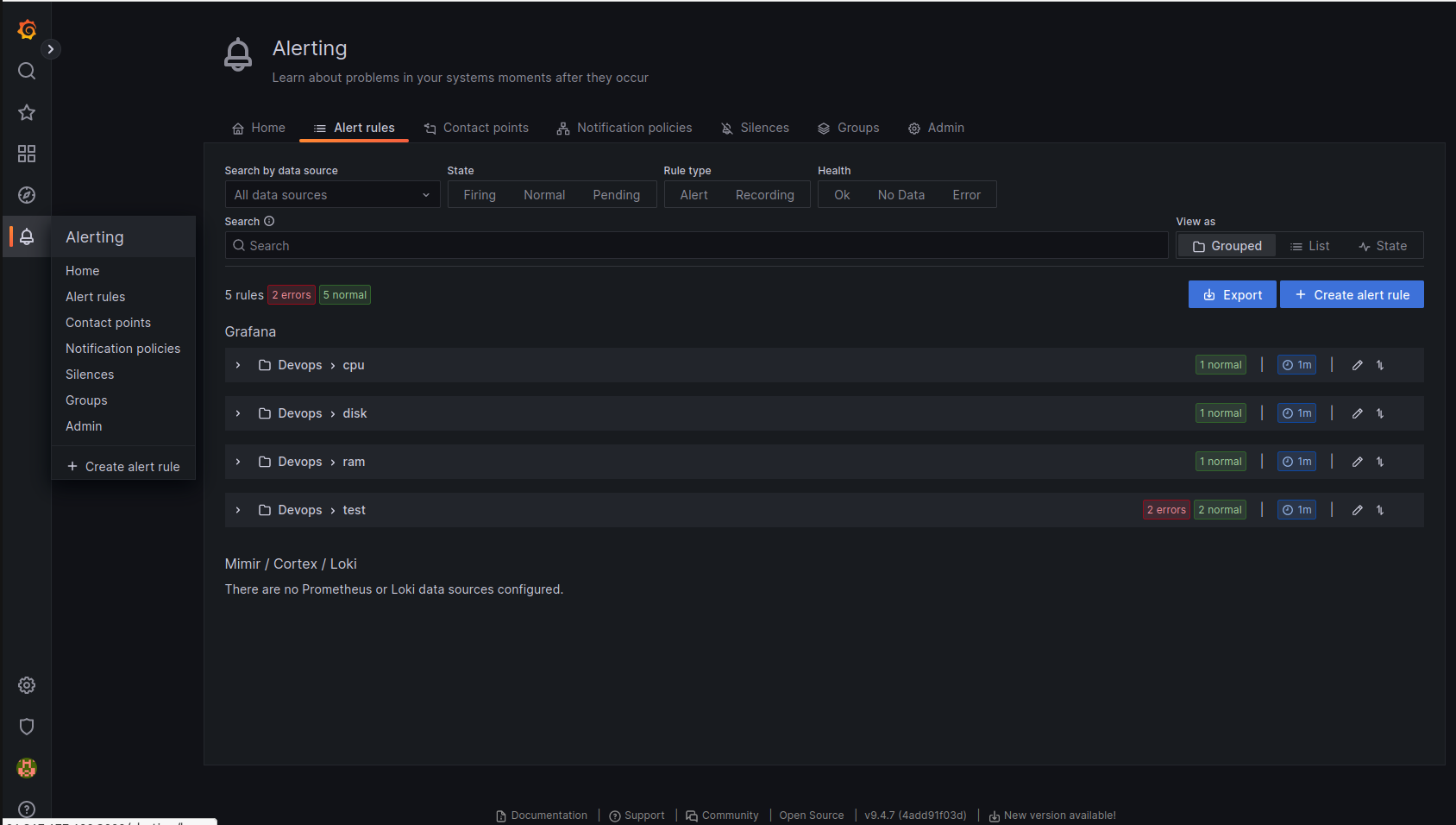Open Configuration gear icon in sidebar

[x=27, y=685]
